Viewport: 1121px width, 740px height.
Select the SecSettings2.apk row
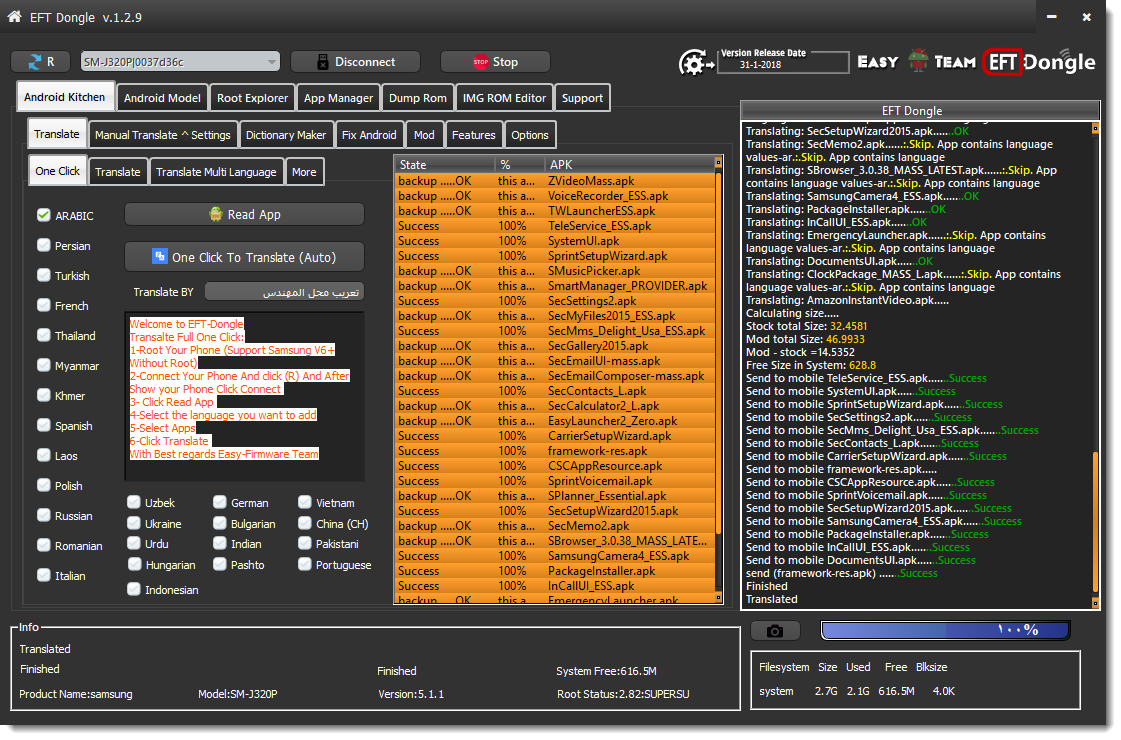point(555,301)
